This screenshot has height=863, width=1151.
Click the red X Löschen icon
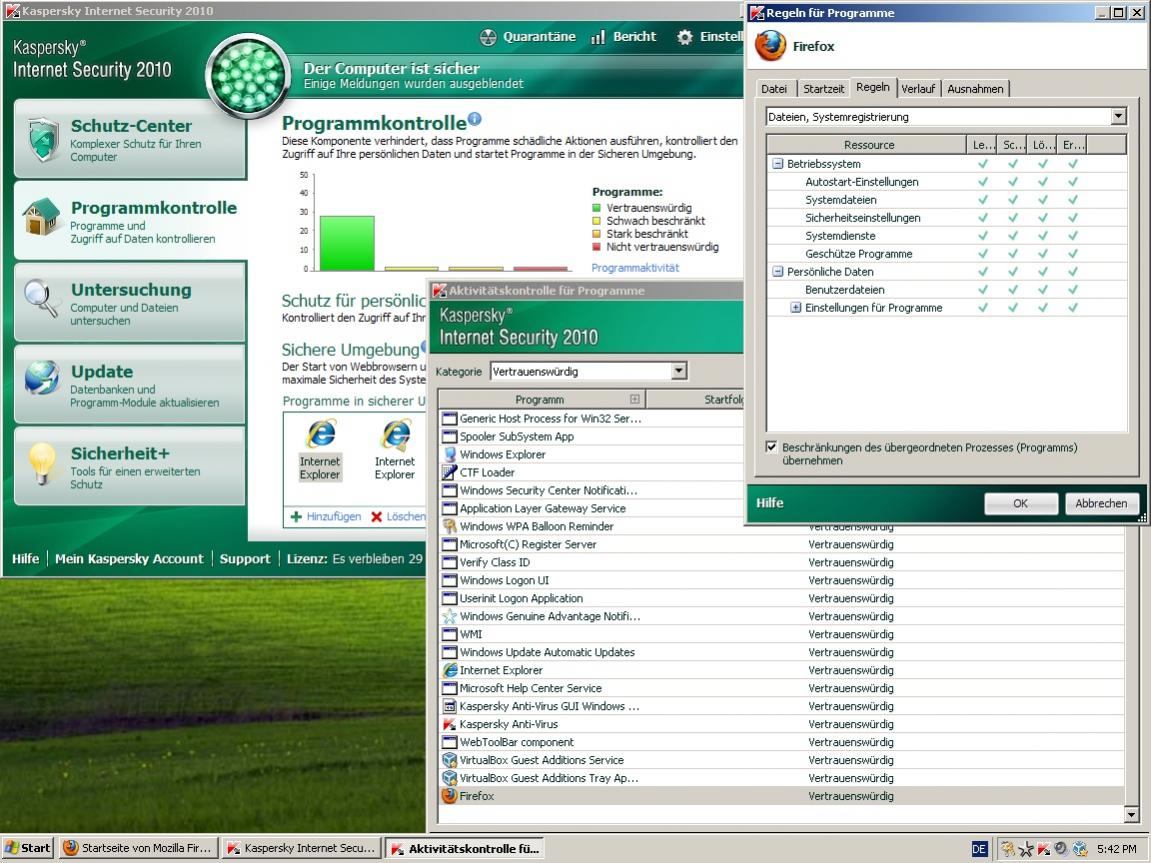377,517
